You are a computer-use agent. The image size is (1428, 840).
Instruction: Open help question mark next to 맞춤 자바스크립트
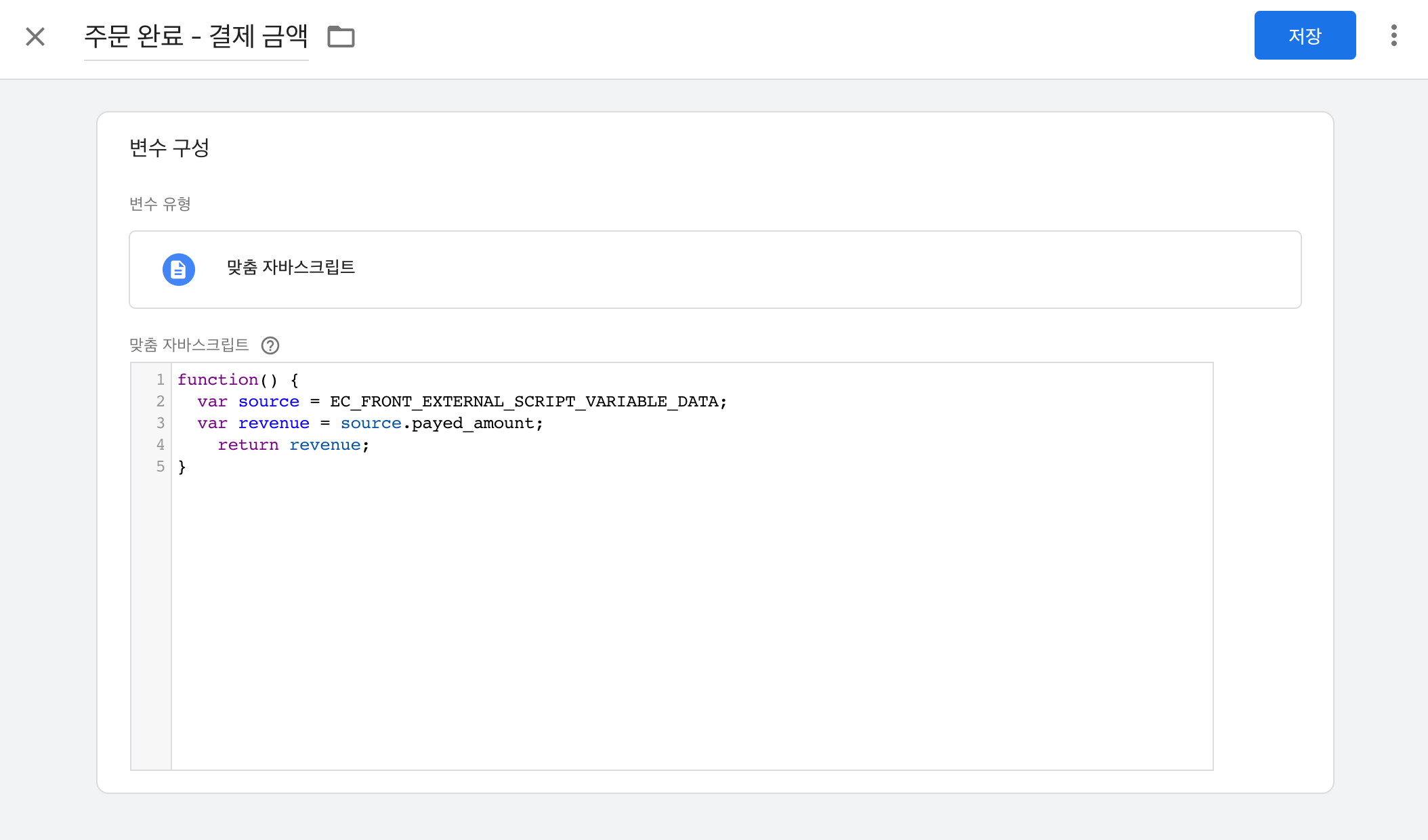tap(270, 345)
